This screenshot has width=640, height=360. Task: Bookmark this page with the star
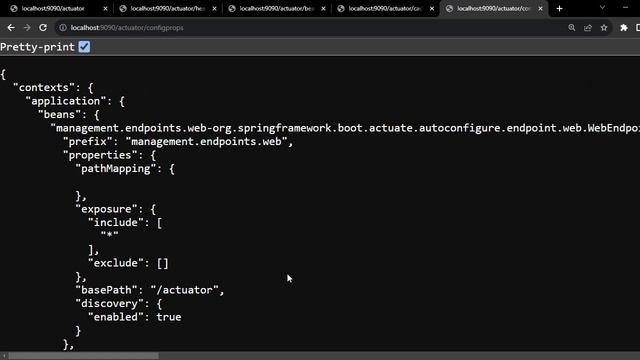tap(604, 28)
